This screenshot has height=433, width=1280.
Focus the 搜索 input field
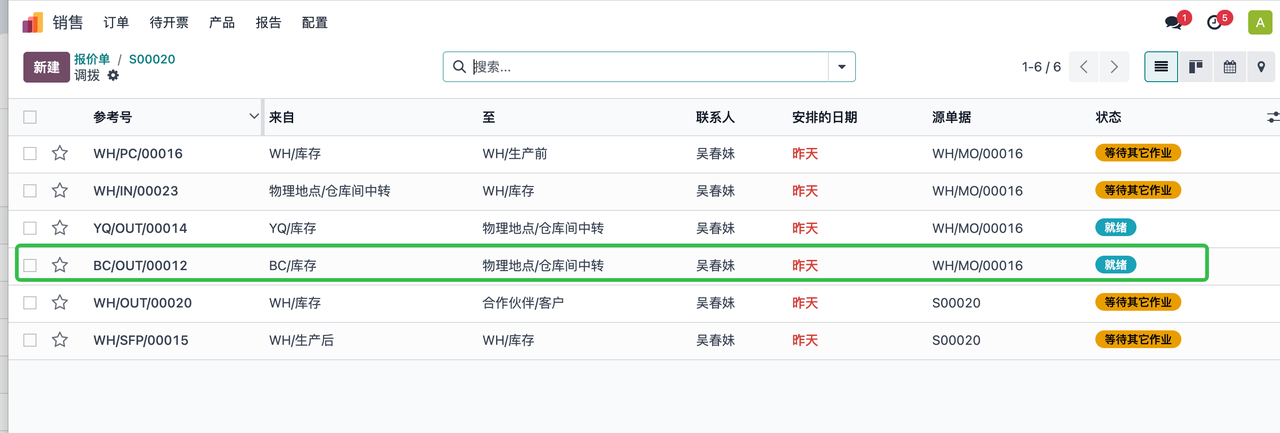point(648,67)
